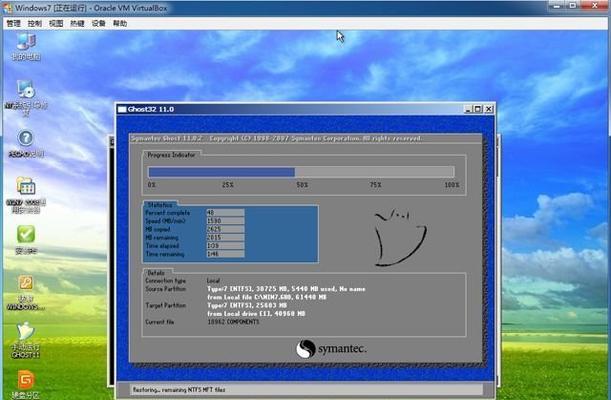Click the Symantec logo at the bottom
Viewport: 611px width, 400px height.
[x=331, y=348]
